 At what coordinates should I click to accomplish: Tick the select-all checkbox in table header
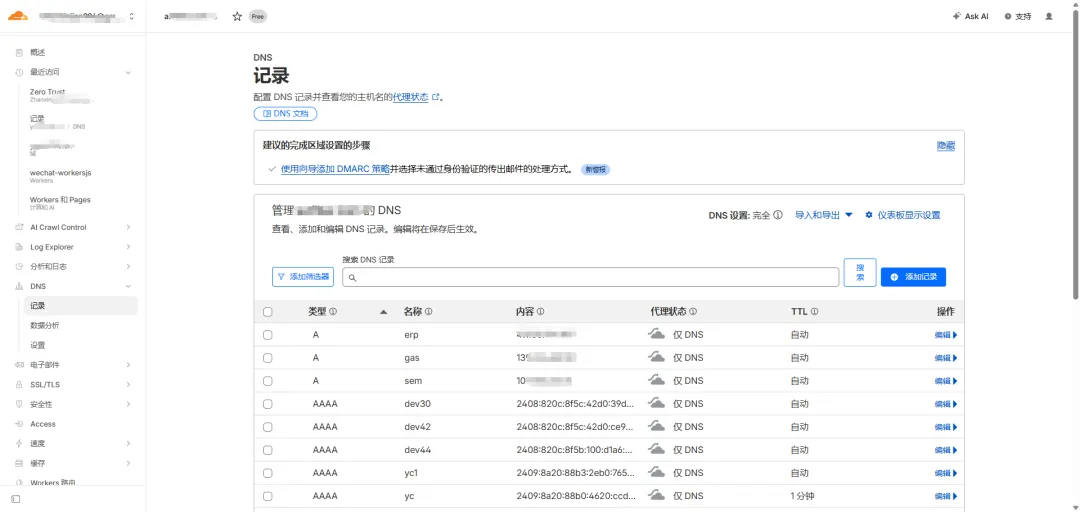[x=268, y=312]
